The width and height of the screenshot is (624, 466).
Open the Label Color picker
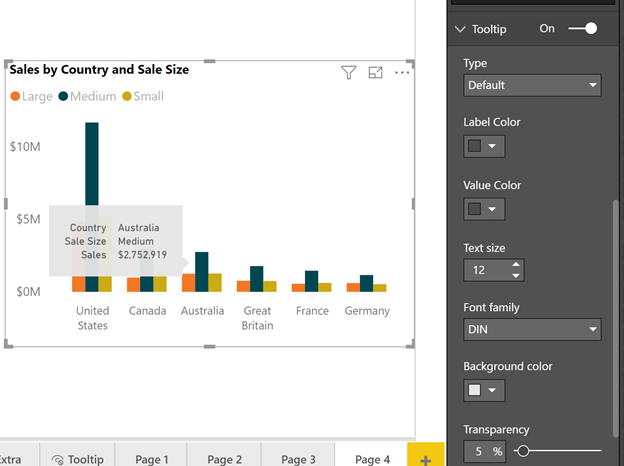click(x=484, y=146)
